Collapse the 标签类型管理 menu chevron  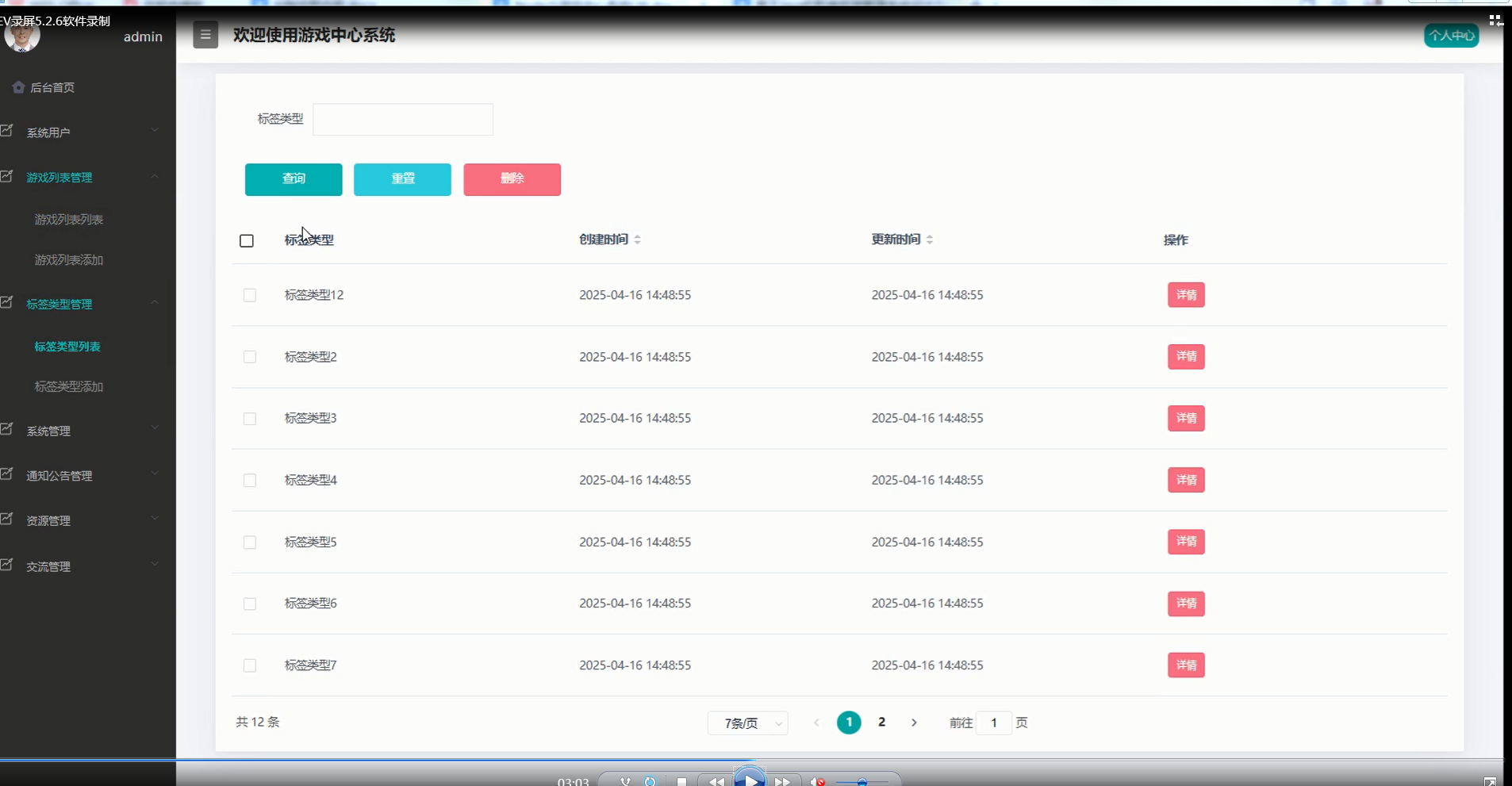point(155,302)
